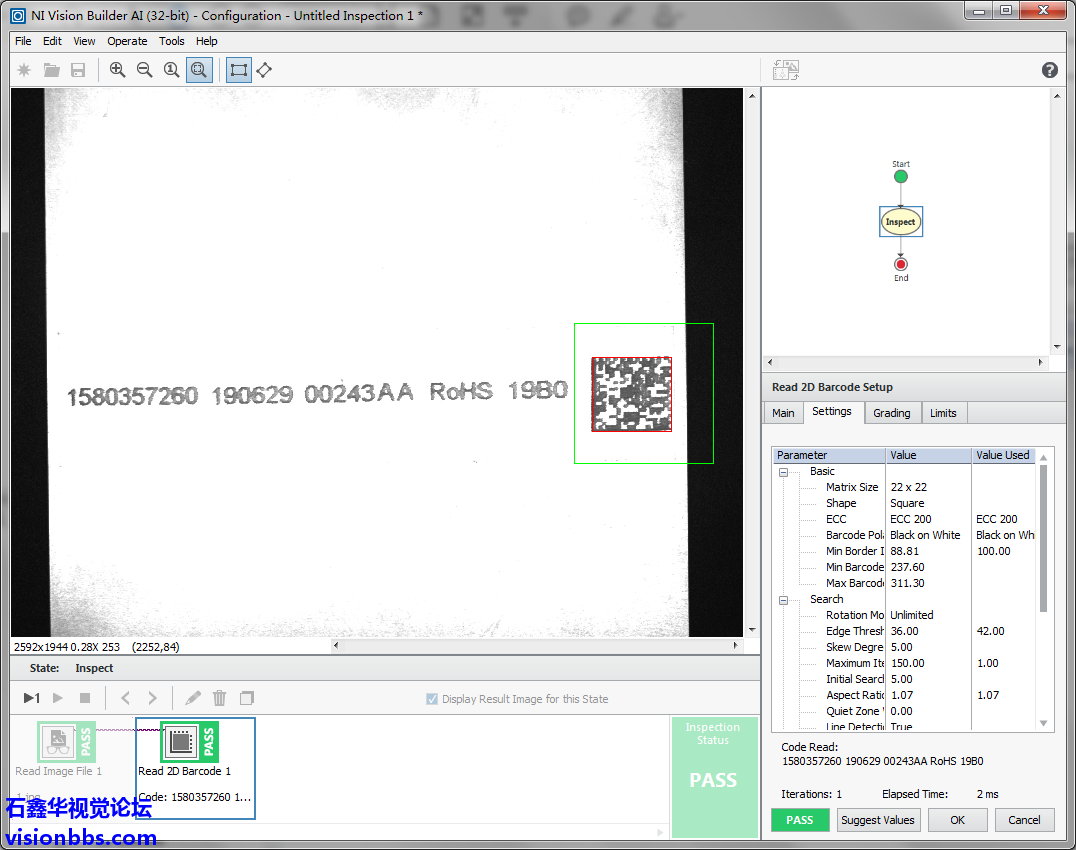Switch to the Limits tab

(x=943, y=413)
